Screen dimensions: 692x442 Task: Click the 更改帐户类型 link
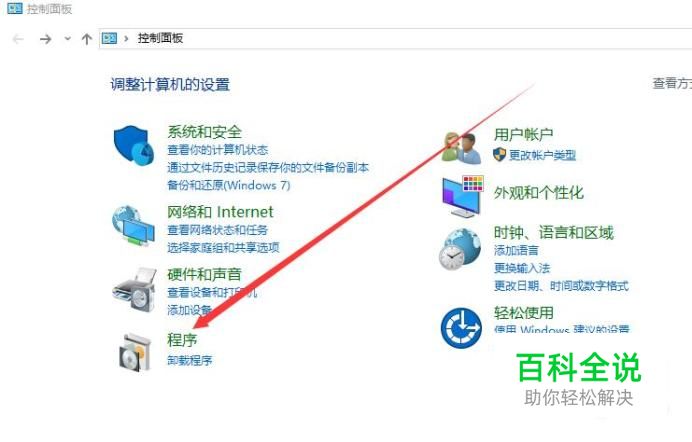tap(542, 155)
